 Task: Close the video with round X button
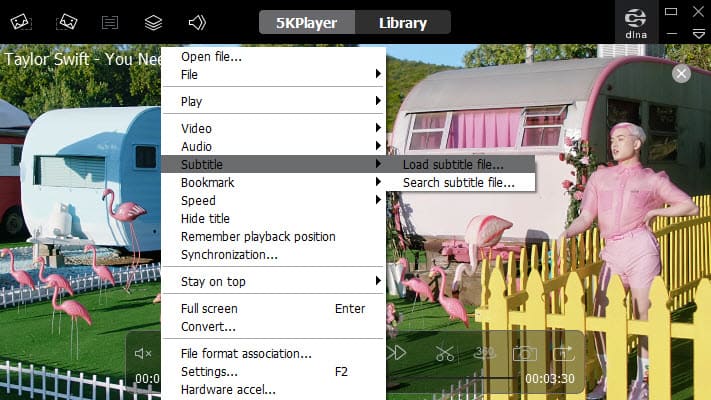(681, 73)
